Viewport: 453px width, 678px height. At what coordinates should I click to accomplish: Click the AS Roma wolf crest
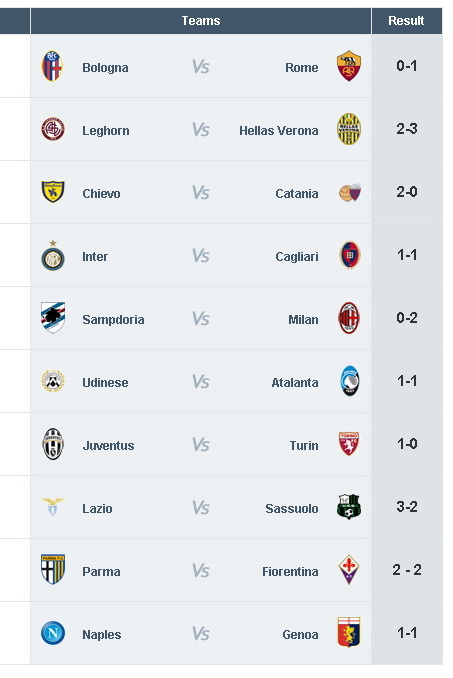click(x=349, y=66)
